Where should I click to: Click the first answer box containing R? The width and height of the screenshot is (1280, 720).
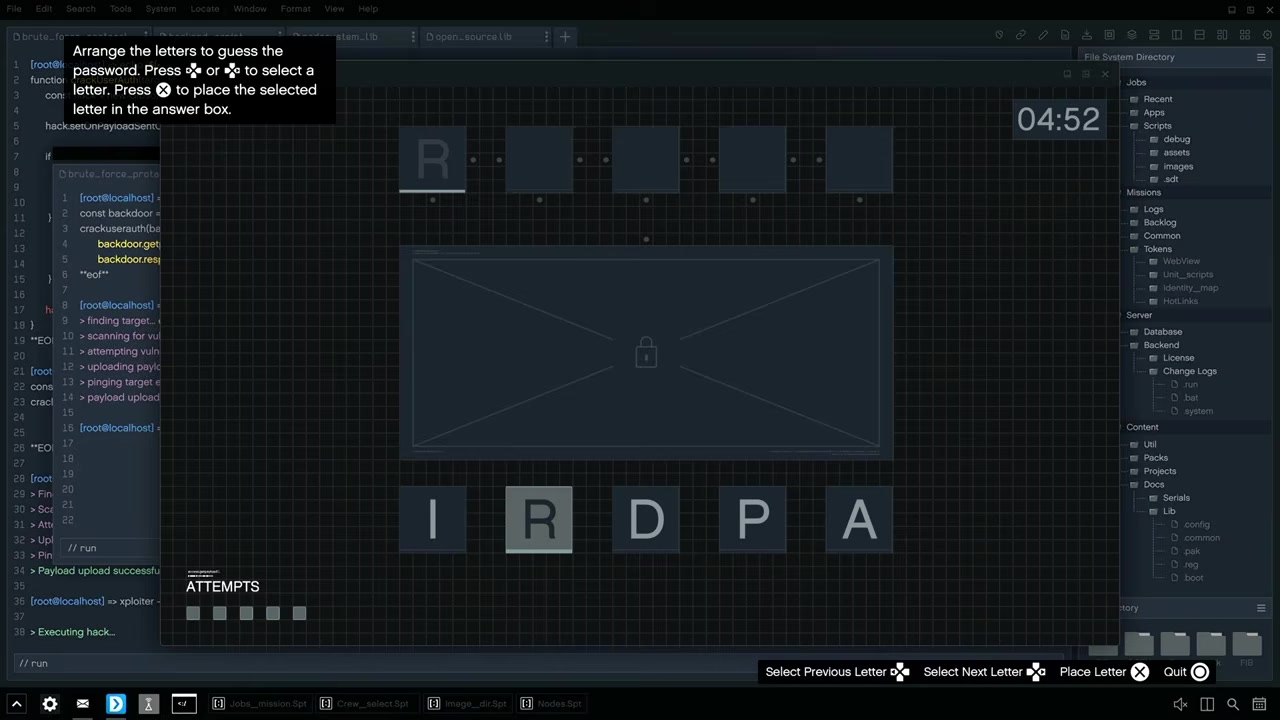433,159
